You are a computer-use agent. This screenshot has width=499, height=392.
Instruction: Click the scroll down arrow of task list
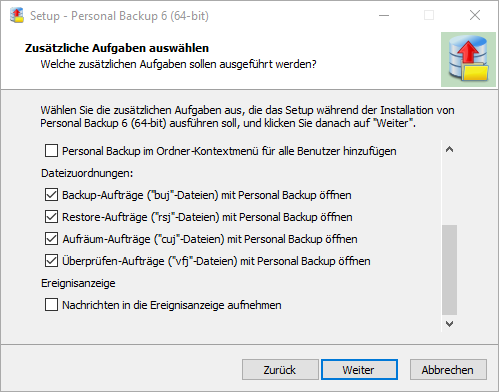pos(449,324)
